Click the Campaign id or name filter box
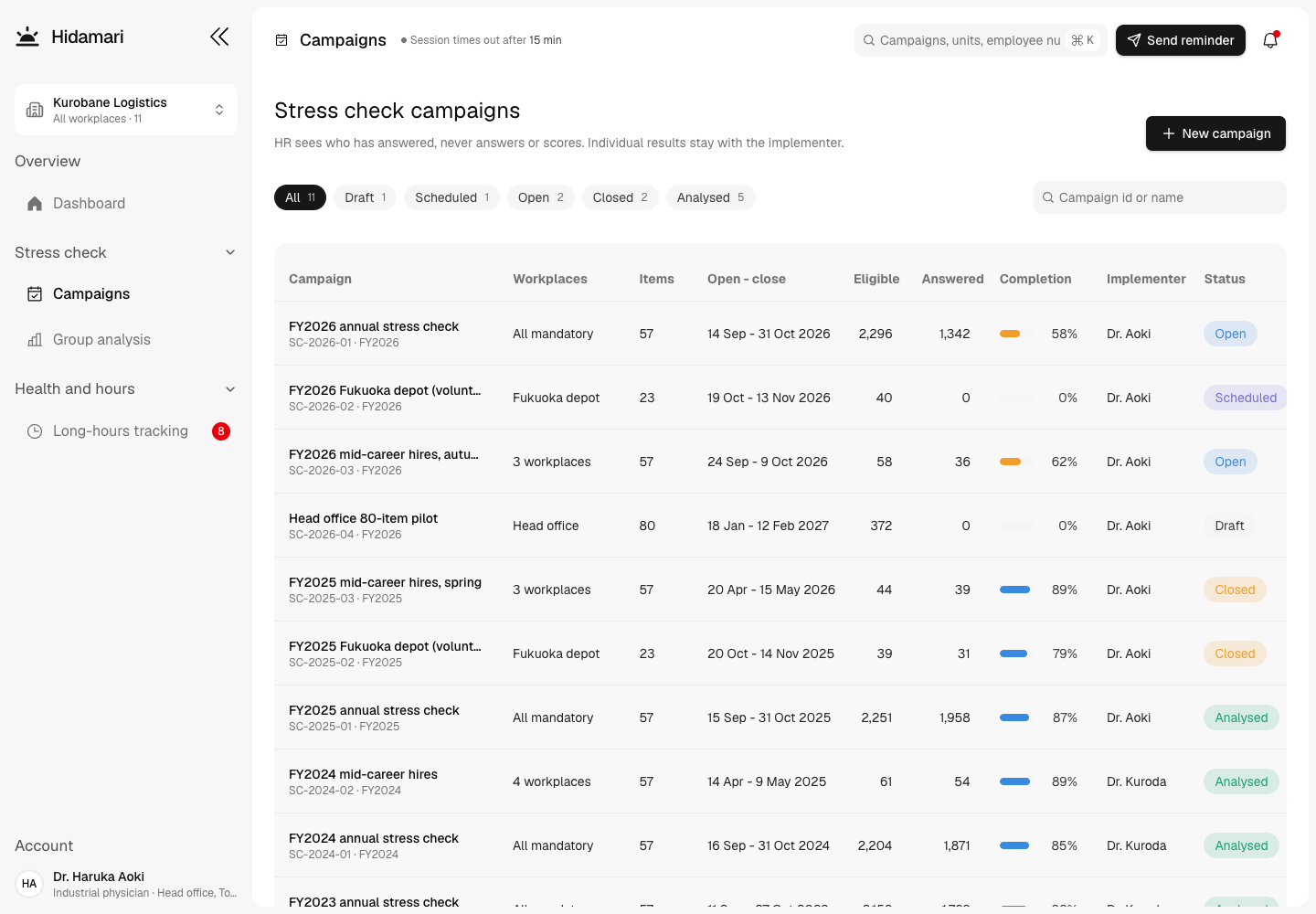 [1160, 197]
